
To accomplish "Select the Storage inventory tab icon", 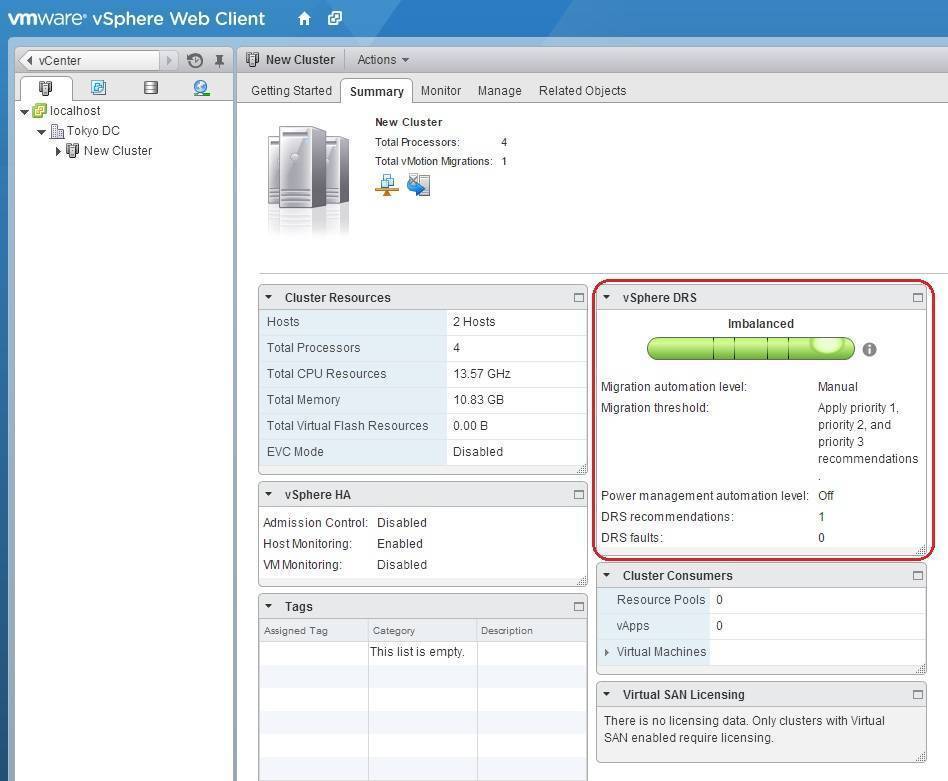I will [151, 88].
